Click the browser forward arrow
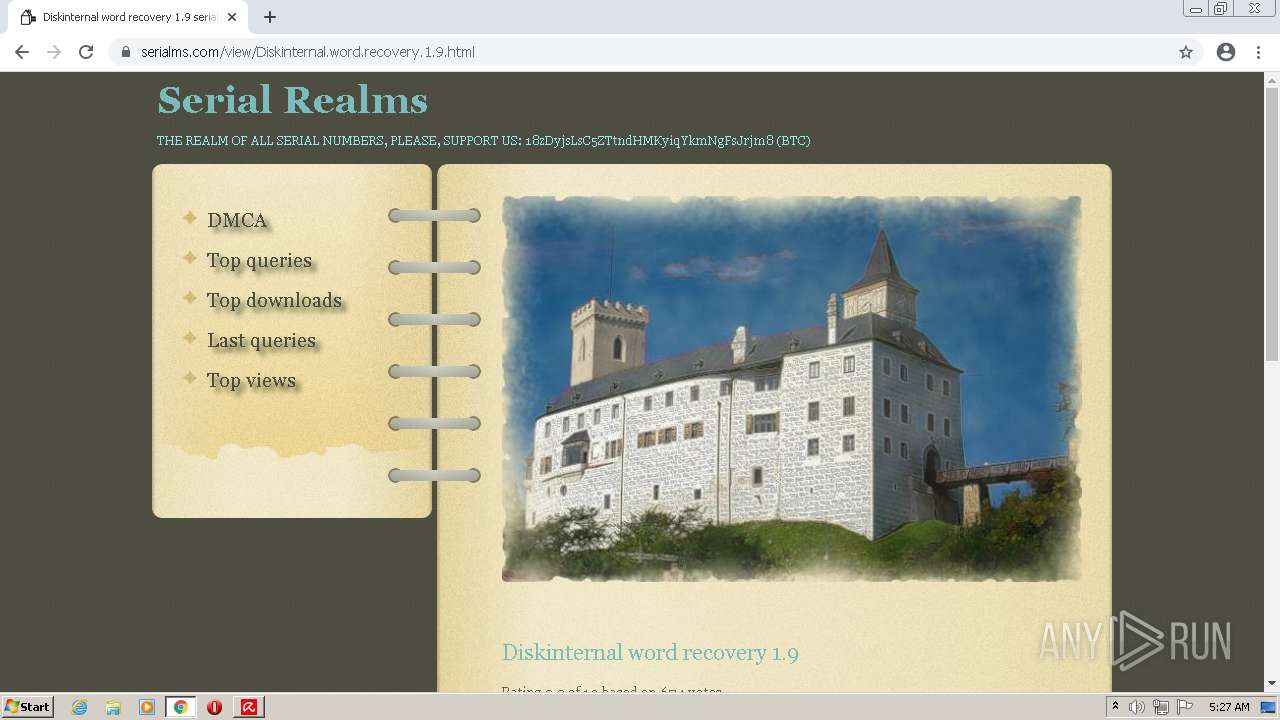The height and width of the screenshot is (720, 1280). (x=54, y=52)
